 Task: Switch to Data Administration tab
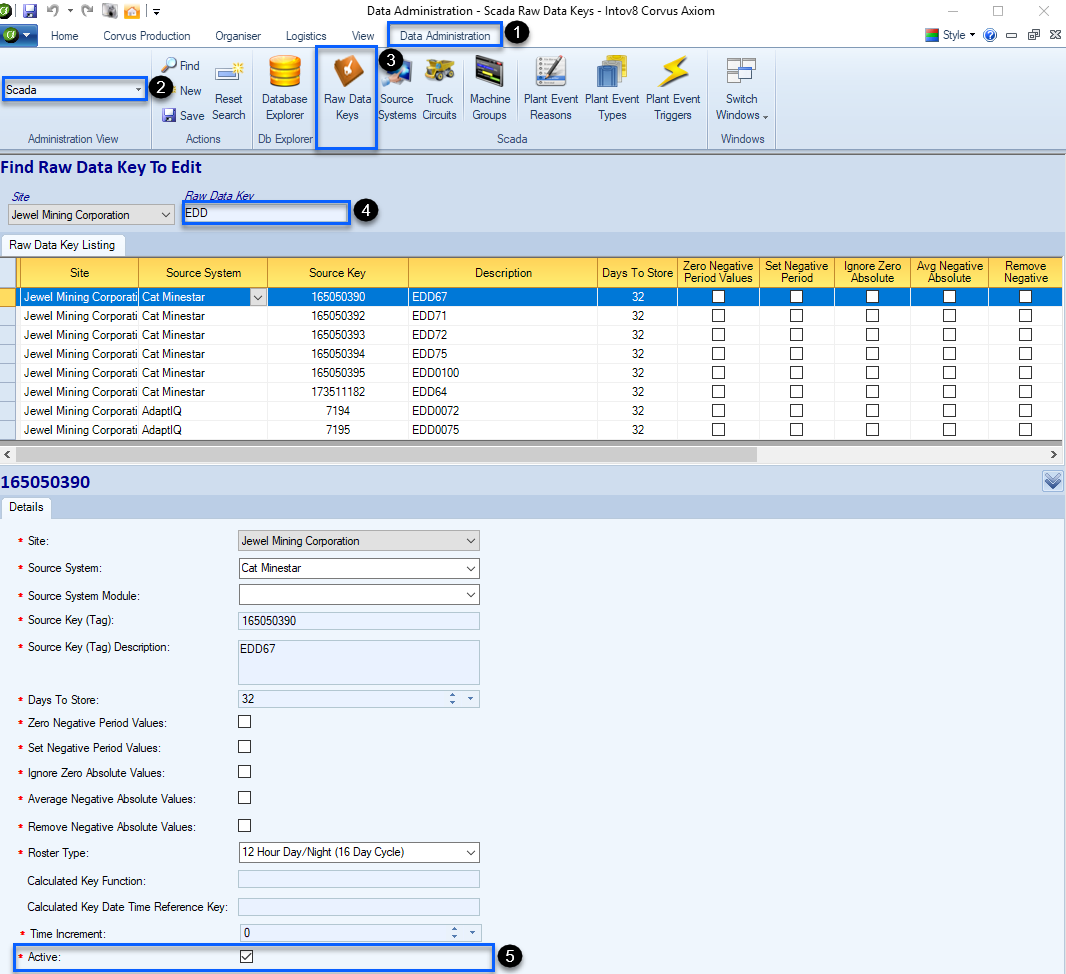(445, 35)
